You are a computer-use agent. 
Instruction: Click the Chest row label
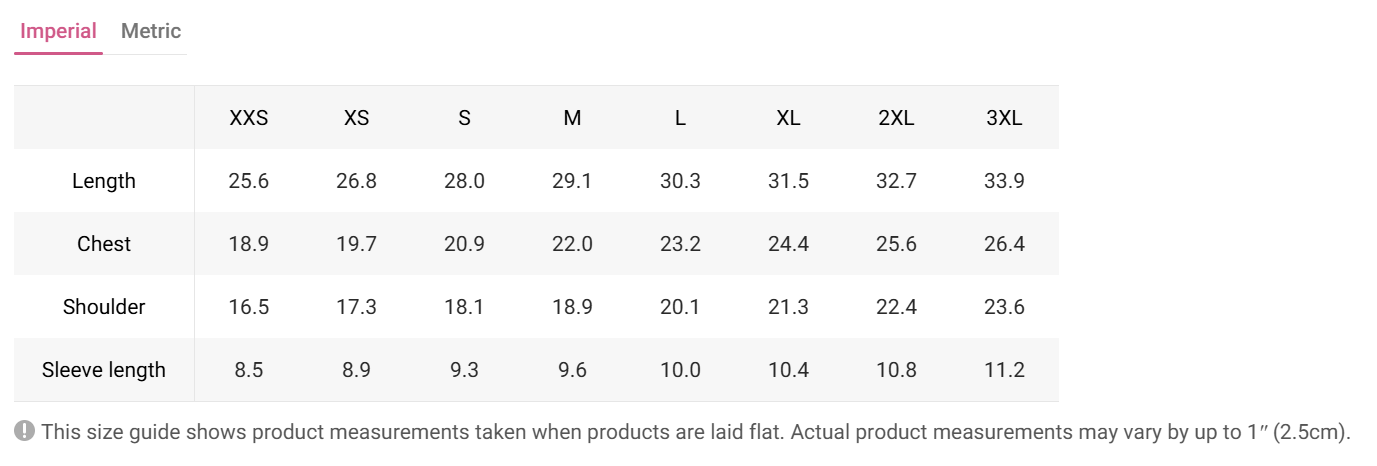[104, 244]
